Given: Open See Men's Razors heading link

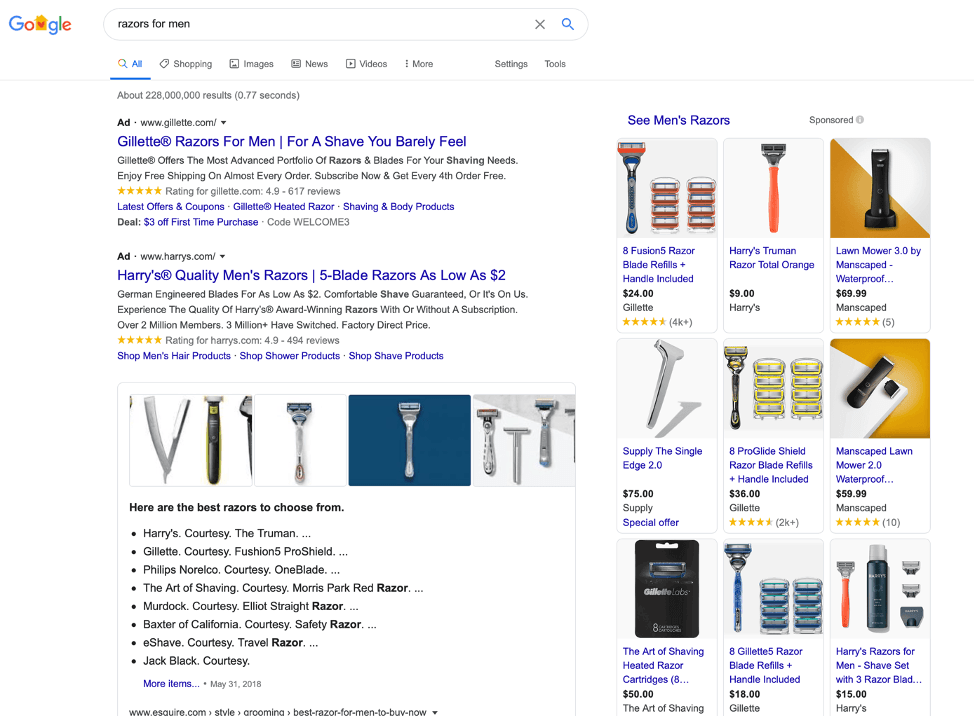Looking at the screenshot, I should point(678,120).
